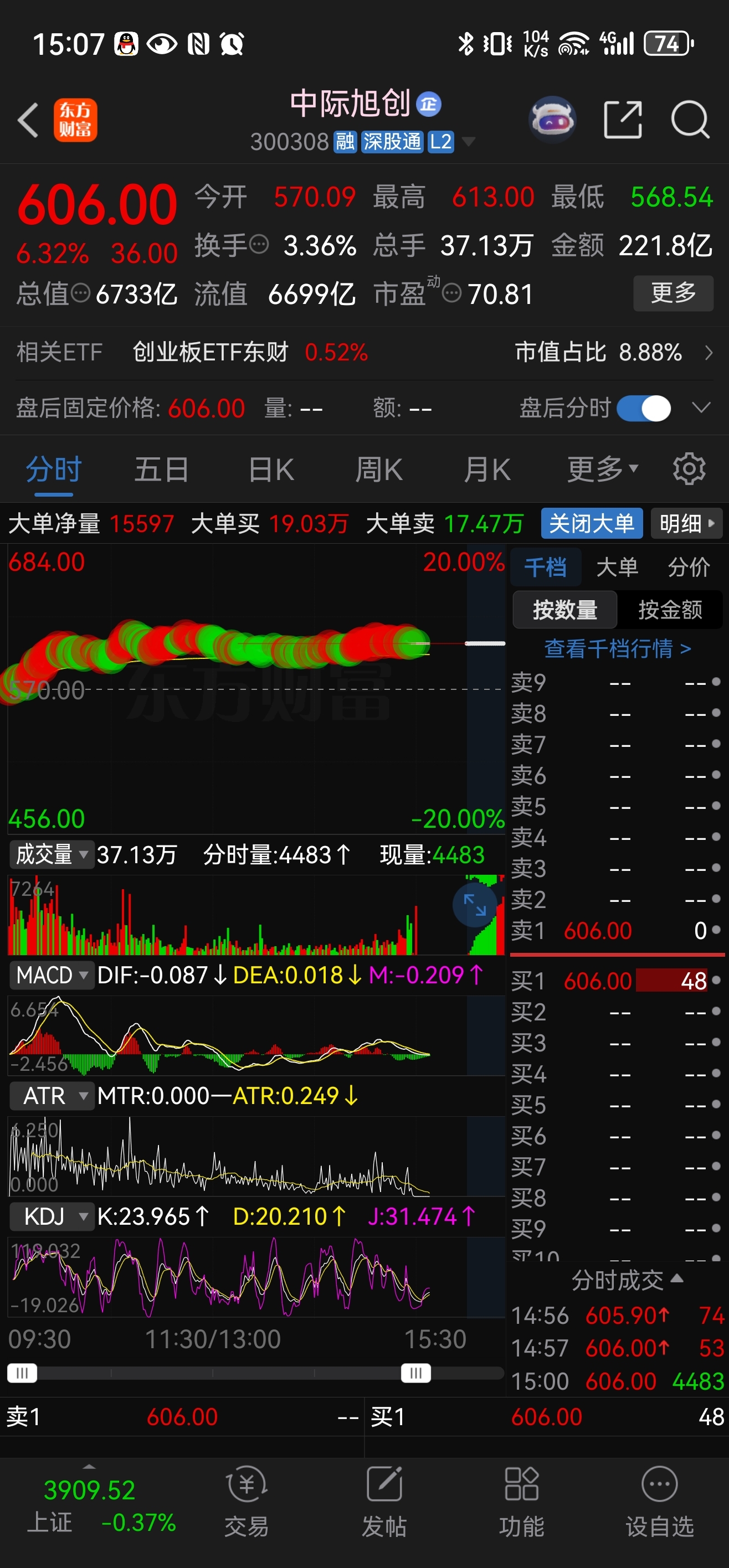Select 按数量 display mode

coord(564,609)
